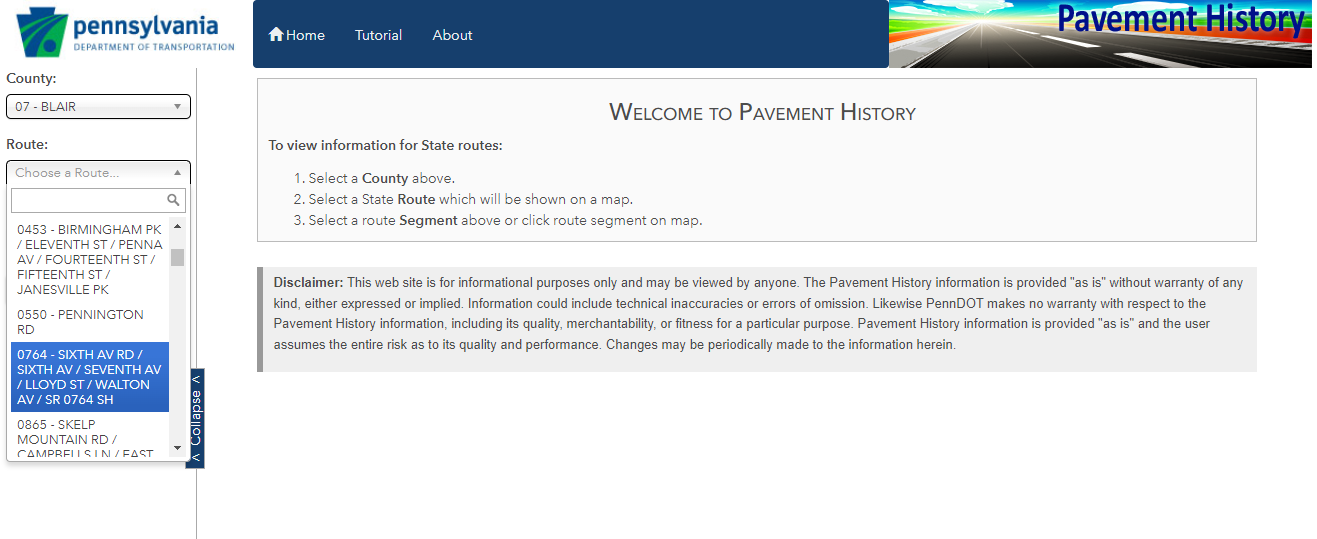The width and height of the screenshot is (1317, 539).
Task: Click the route list scrollbar thumb
Action: click(x=177, y=257)
